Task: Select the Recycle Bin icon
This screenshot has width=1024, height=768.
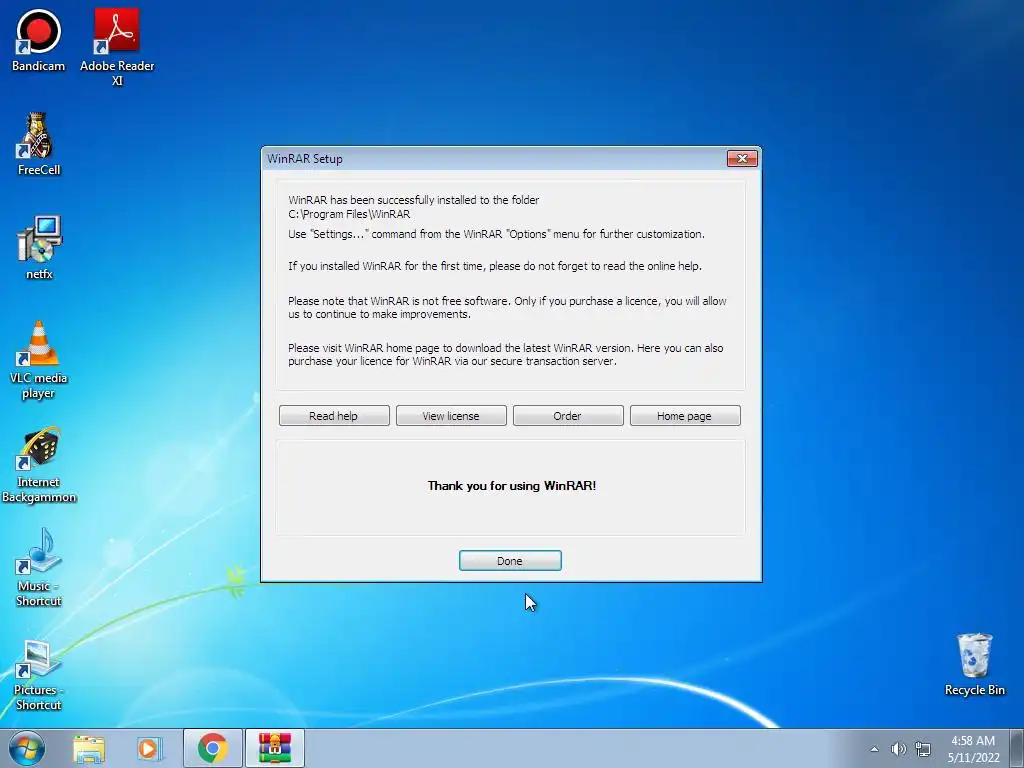Action: [x=974, y=664]
